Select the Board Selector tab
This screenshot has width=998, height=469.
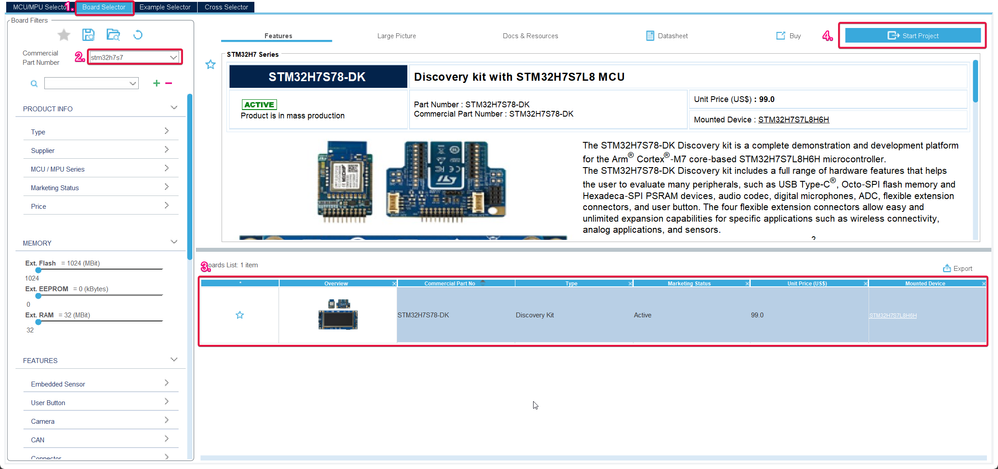[x=104, y=7]
